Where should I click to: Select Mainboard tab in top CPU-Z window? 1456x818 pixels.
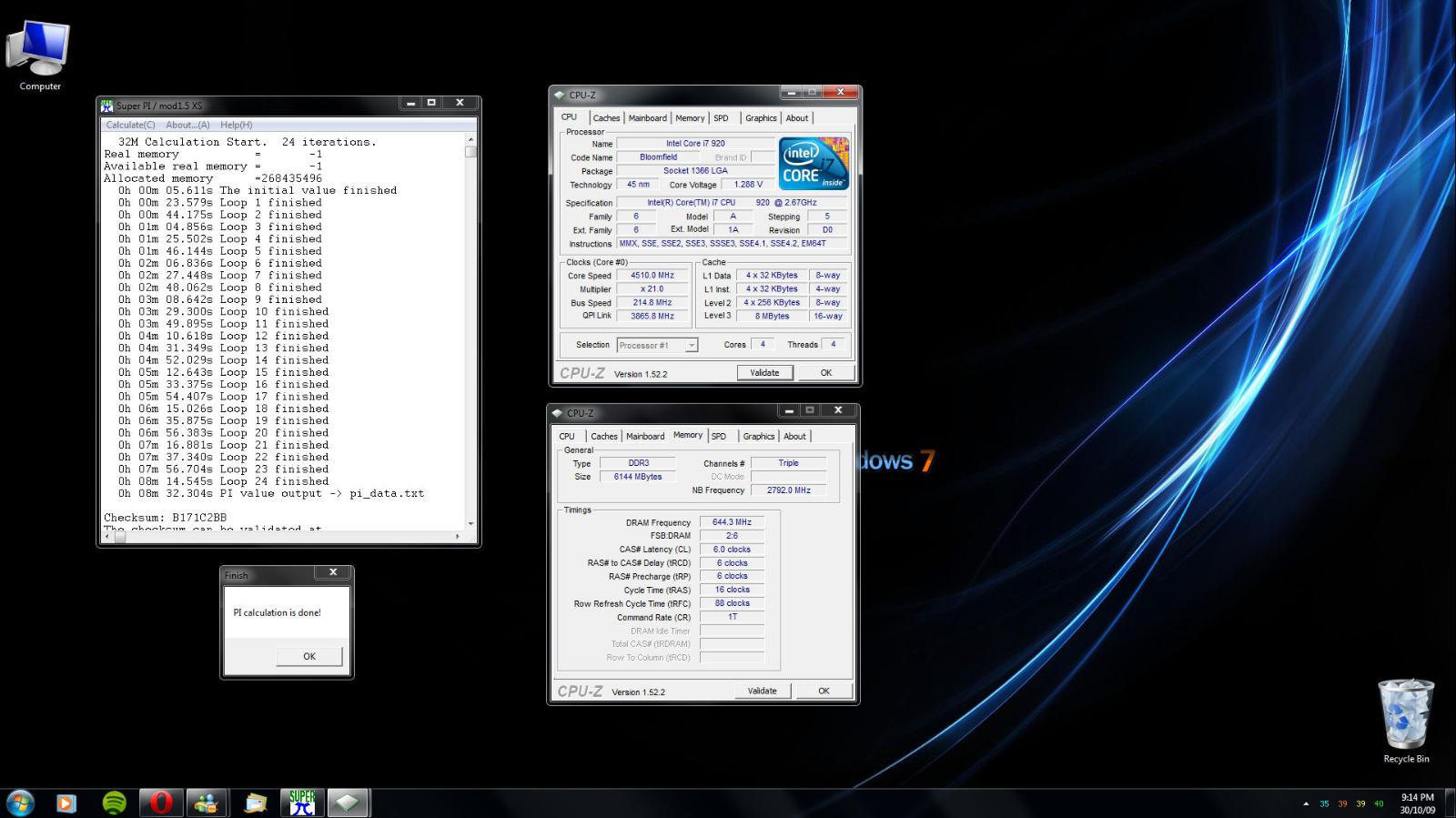648,118
